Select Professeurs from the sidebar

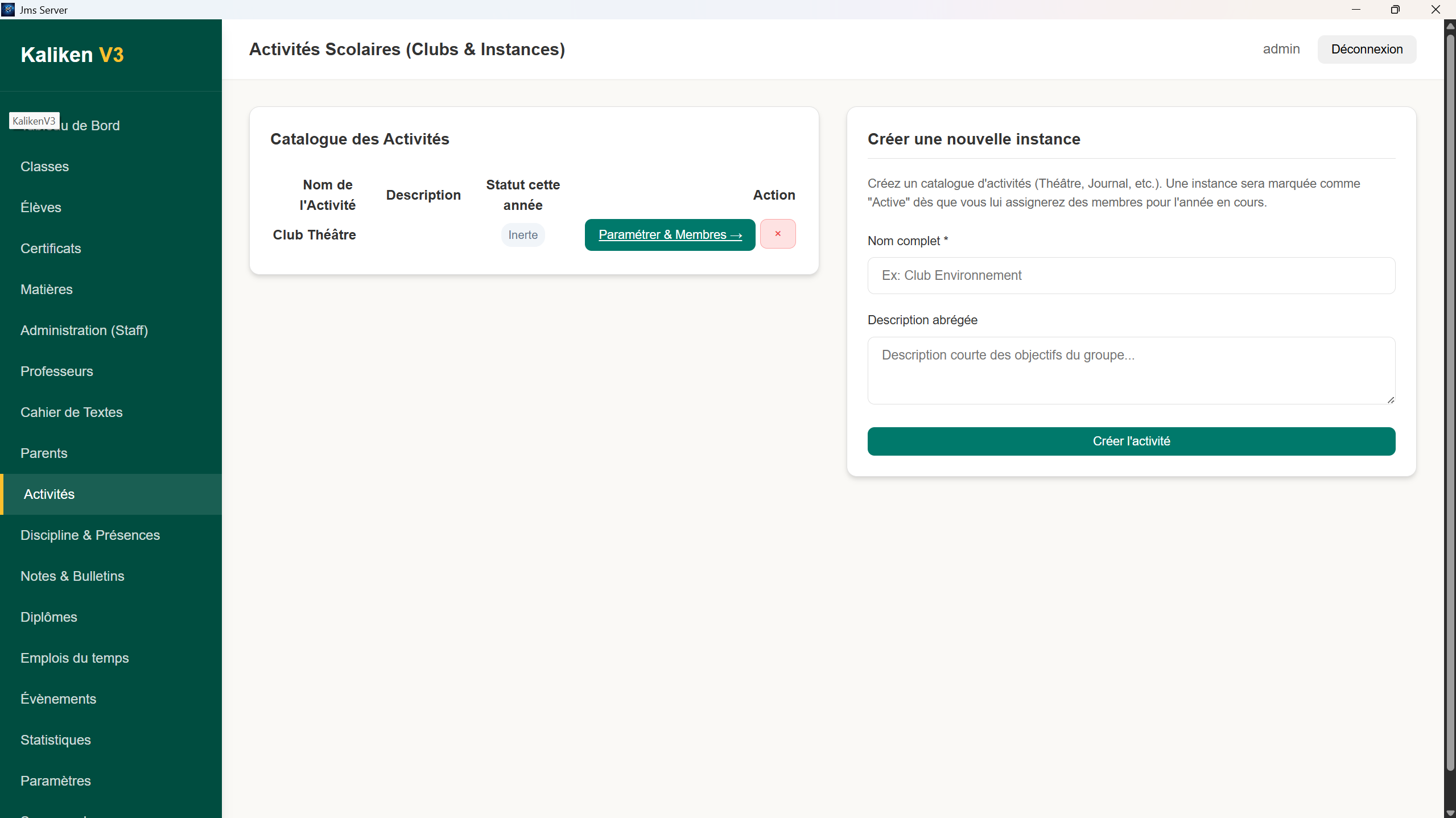coord(57,371)
